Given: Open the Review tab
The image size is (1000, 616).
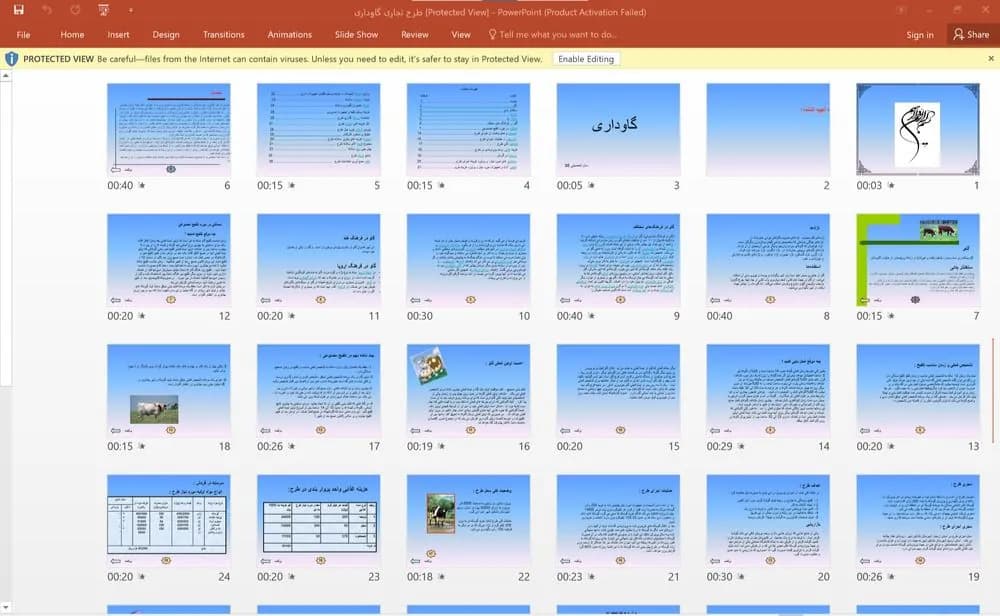Looking at the screenshot, I should click(x=415, y=34).
